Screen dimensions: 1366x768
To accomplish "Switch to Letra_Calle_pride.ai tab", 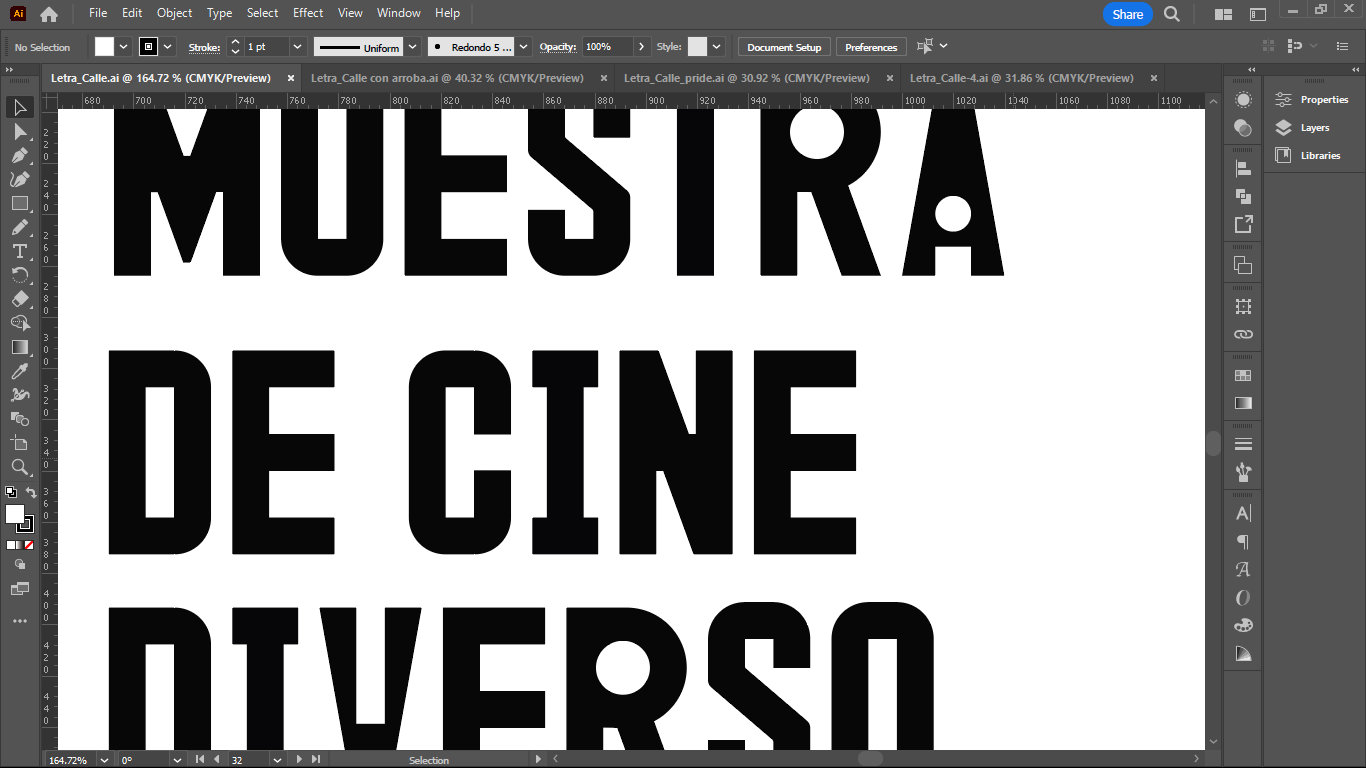I will 746,78.
